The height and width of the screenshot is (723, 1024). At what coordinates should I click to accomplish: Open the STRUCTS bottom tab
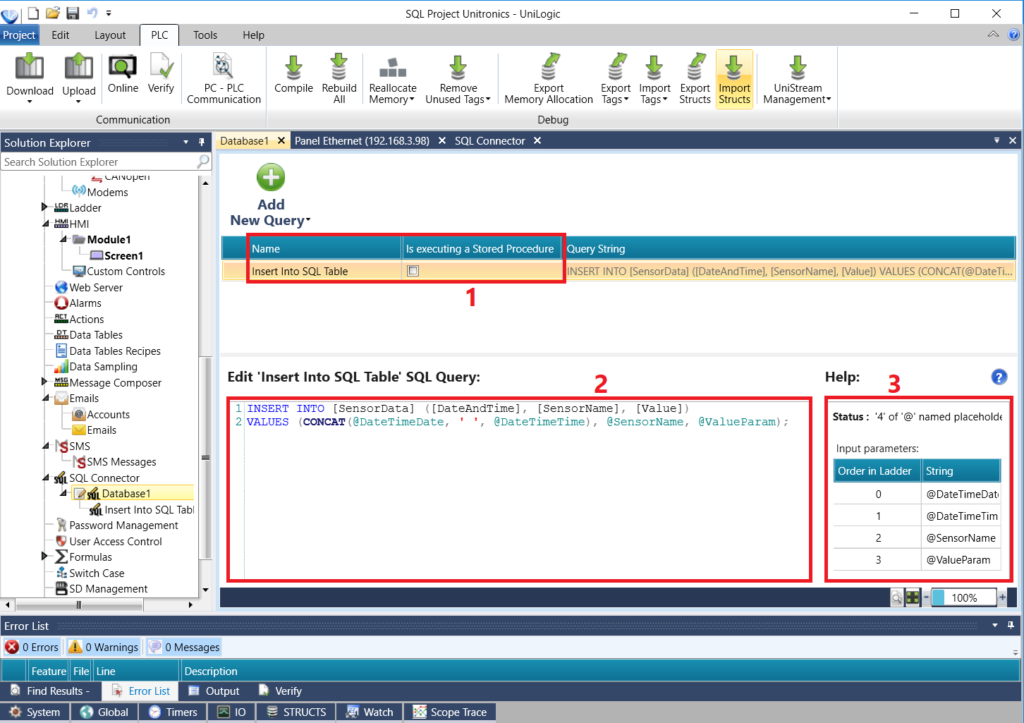296,712
